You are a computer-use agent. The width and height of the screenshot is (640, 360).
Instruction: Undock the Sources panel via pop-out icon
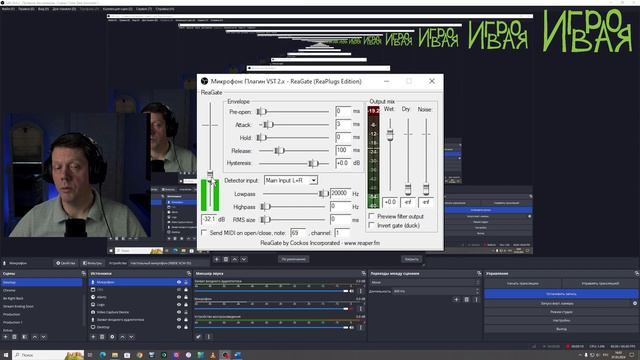[x=189, y=273]
